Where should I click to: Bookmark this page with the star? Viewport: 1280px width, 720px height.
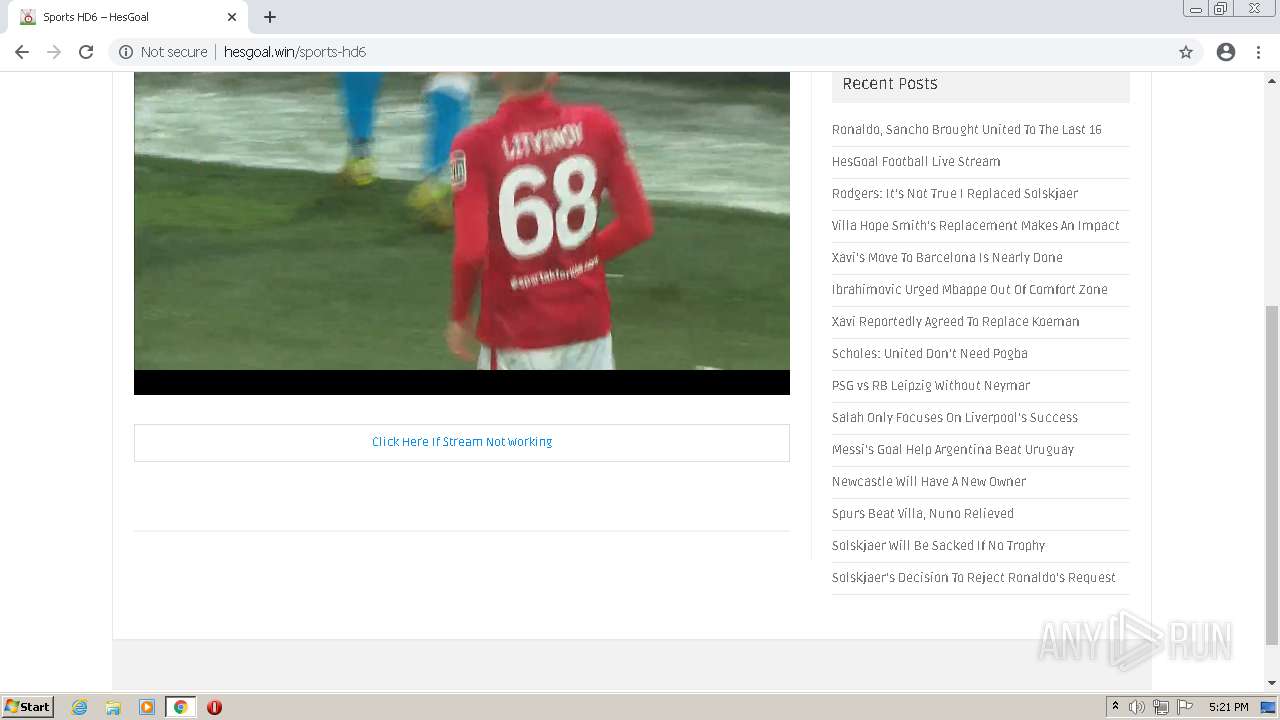coord(1186,52)
